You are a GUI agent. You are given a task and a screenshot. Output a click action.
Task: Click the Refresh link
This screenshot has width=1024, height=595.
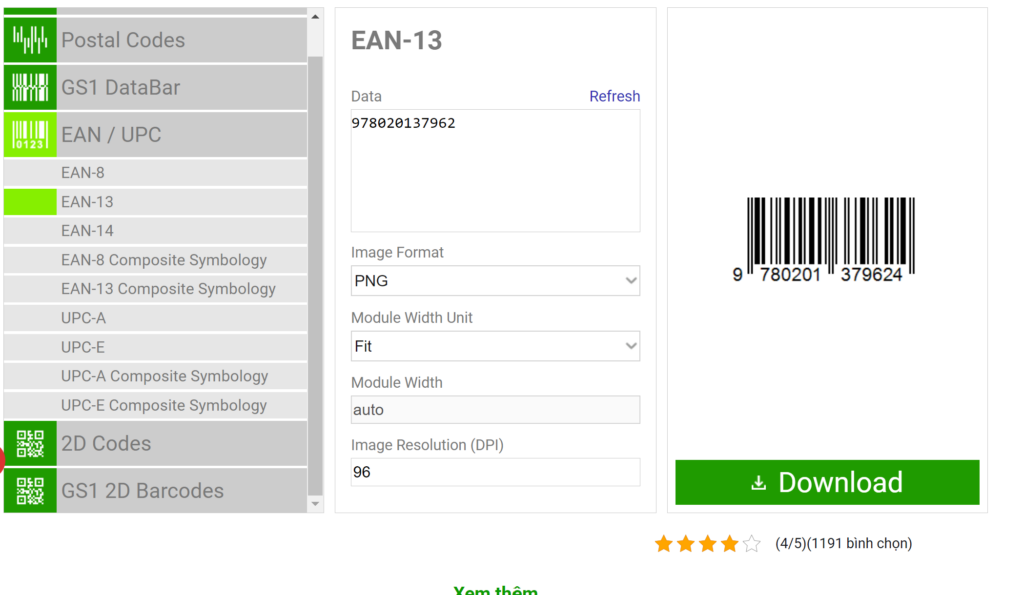pyautogui.click(x=615, y=96)
